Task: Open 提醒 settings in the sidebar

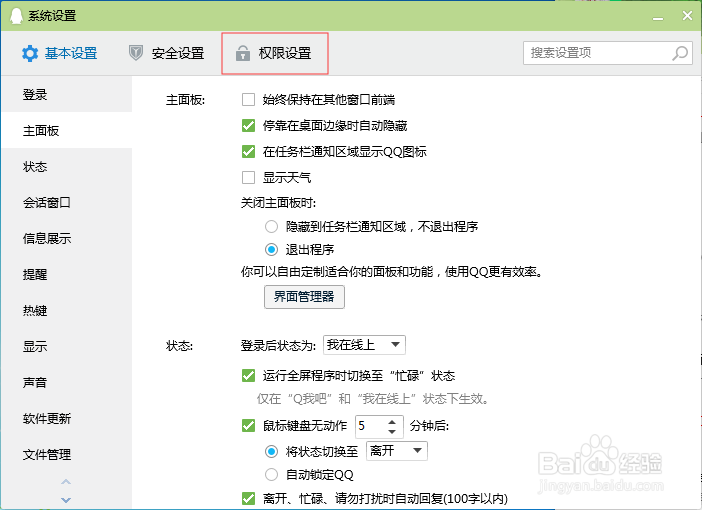Action: (66, 274)
